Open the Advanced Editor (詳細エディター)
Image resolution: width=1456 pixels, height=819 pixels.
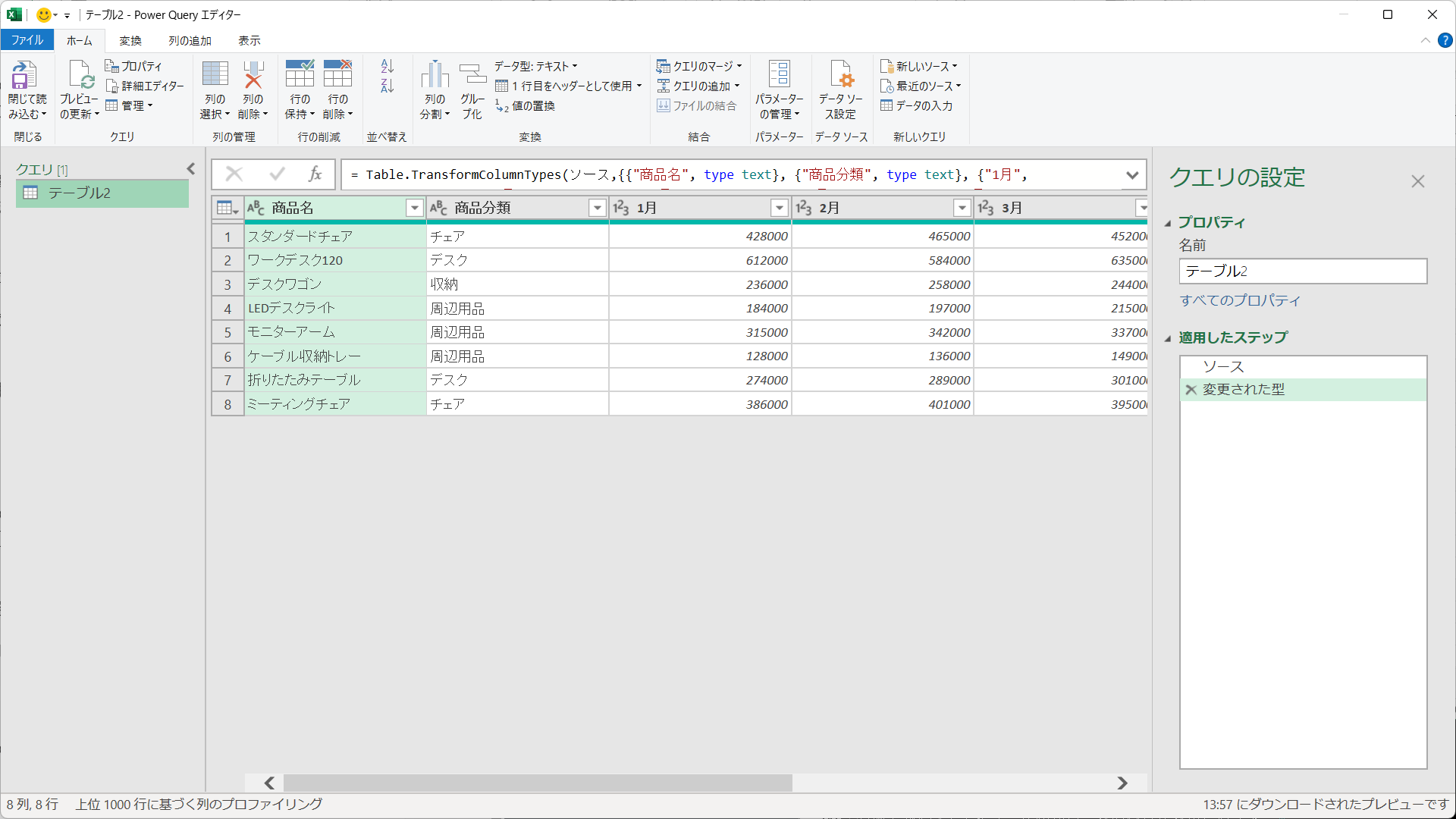144,86
